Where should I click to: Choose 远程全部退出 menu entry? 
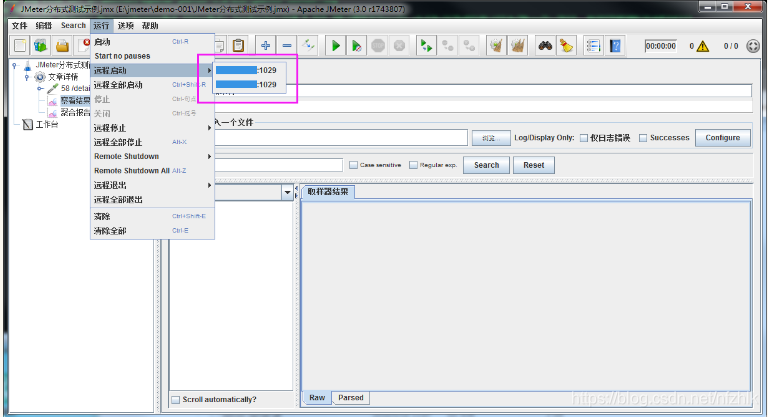[152, 199]
